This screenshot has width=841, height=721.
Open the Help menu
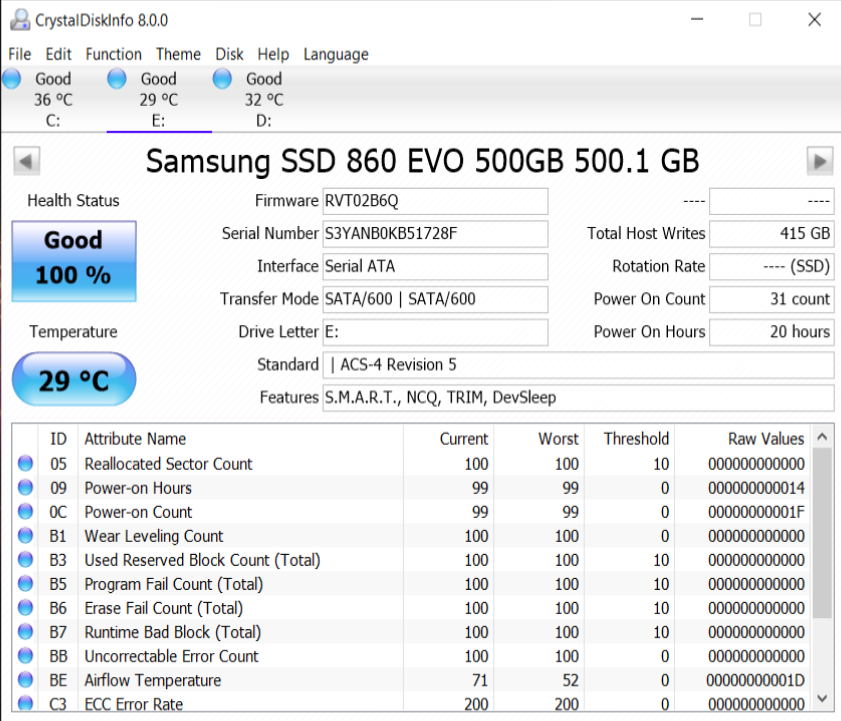click(274, 54)
